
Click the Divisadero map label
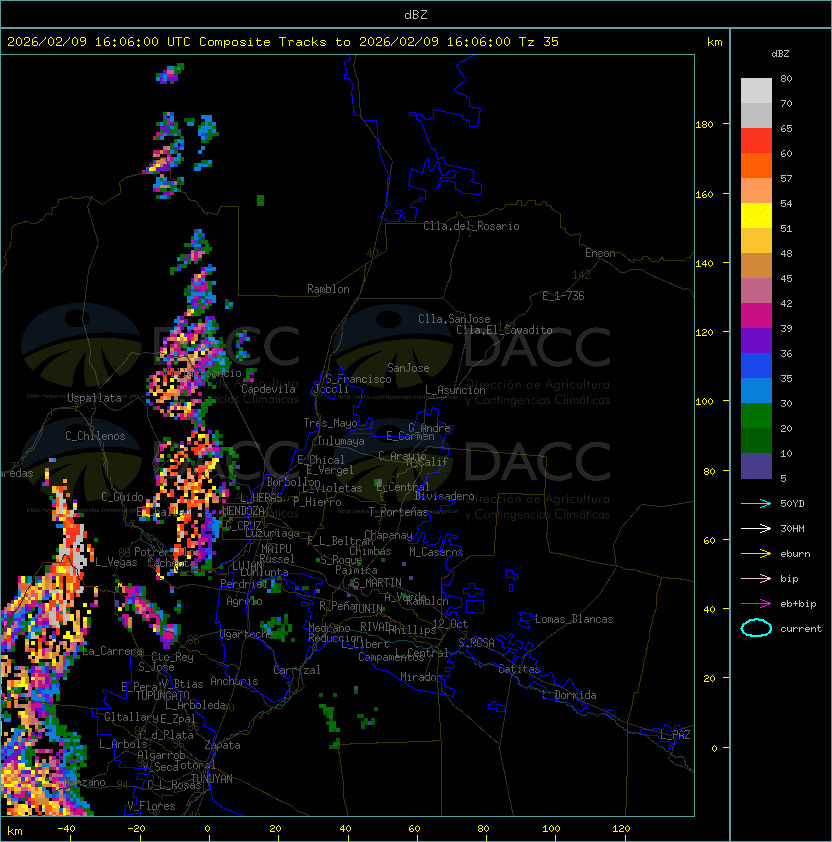445,496
